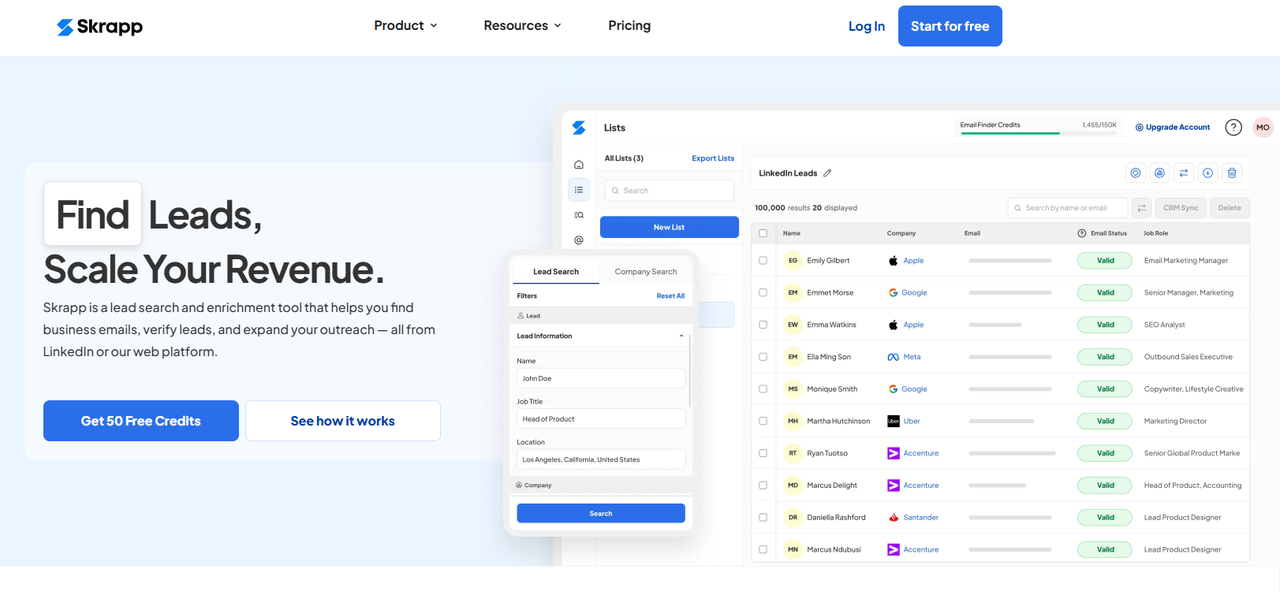Select the home icon in the sidebar
Screen dimensions: 1280x591
(x=579, y=164)
